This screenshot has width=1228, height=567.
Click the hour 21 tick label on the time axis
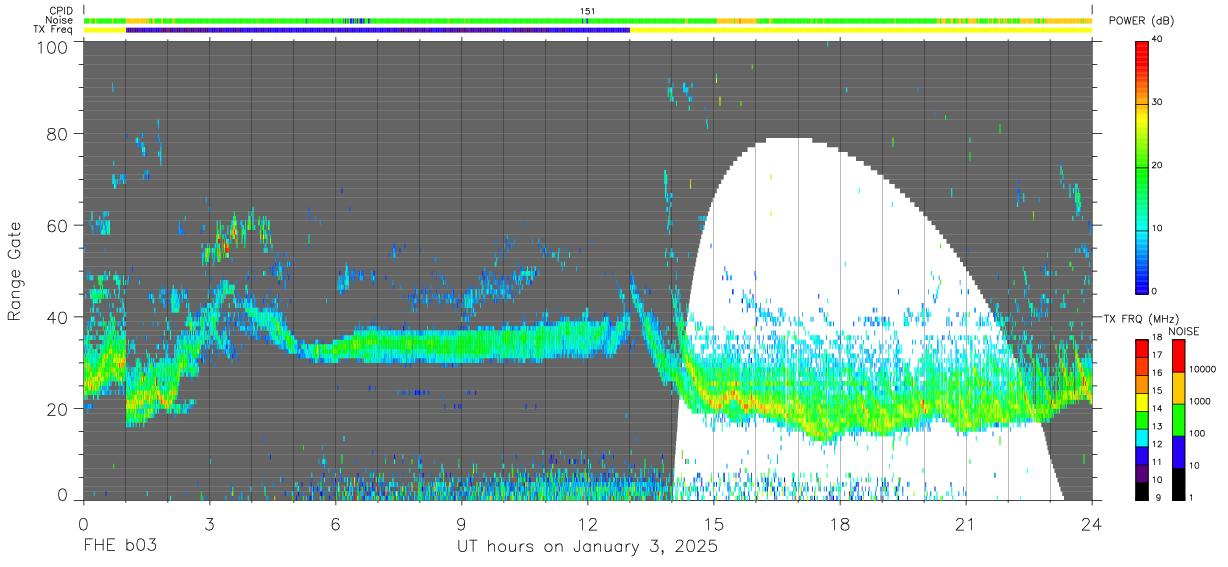coord(966,523)
